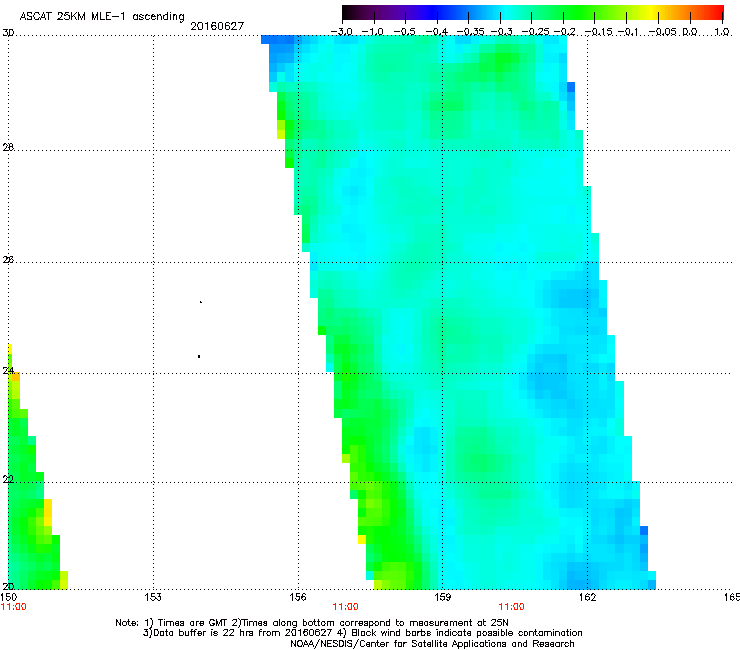
Task: Click the latitude label '20' at the bottom left
Action: click(8, 586)
